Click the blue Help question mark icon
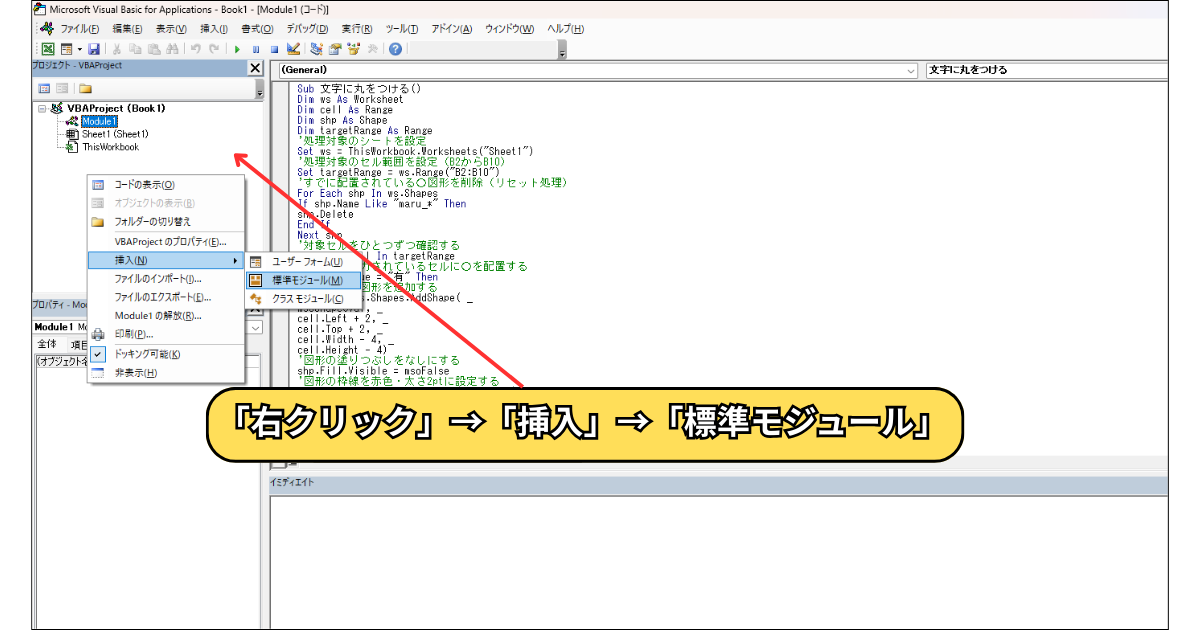The height and width of the screenshot is (630, 1200). (x=396, y=48)
